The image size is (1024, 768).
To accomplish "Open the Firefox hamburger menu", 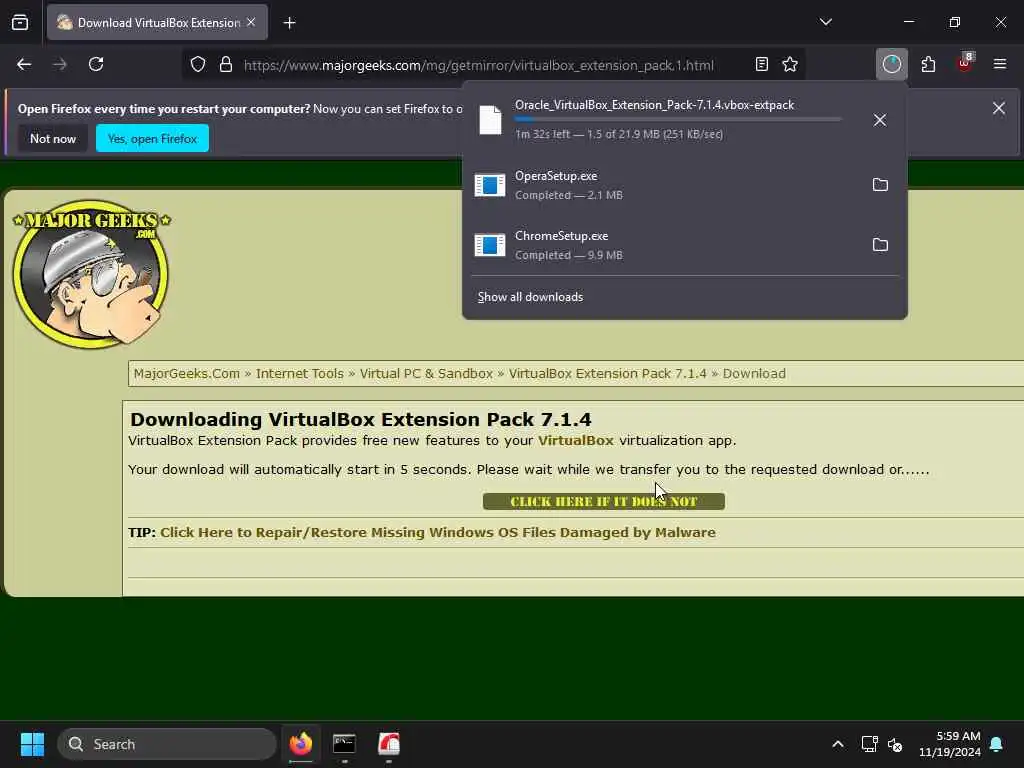I will tap(1000, 65).
